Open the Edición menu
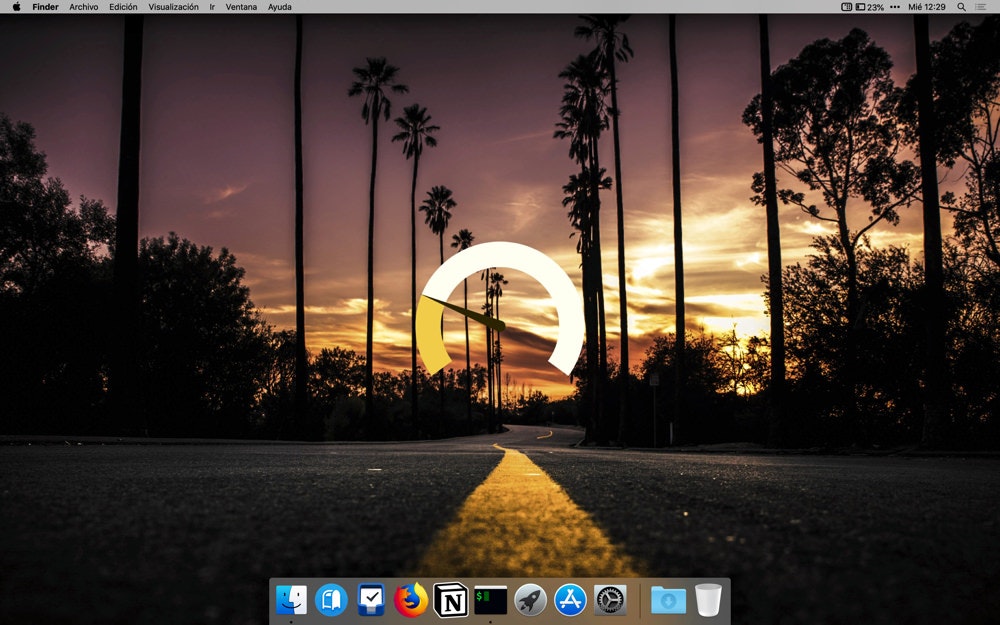Image resolution: width=1000 pixels, height=625 pixels. [x=123, y=7]
